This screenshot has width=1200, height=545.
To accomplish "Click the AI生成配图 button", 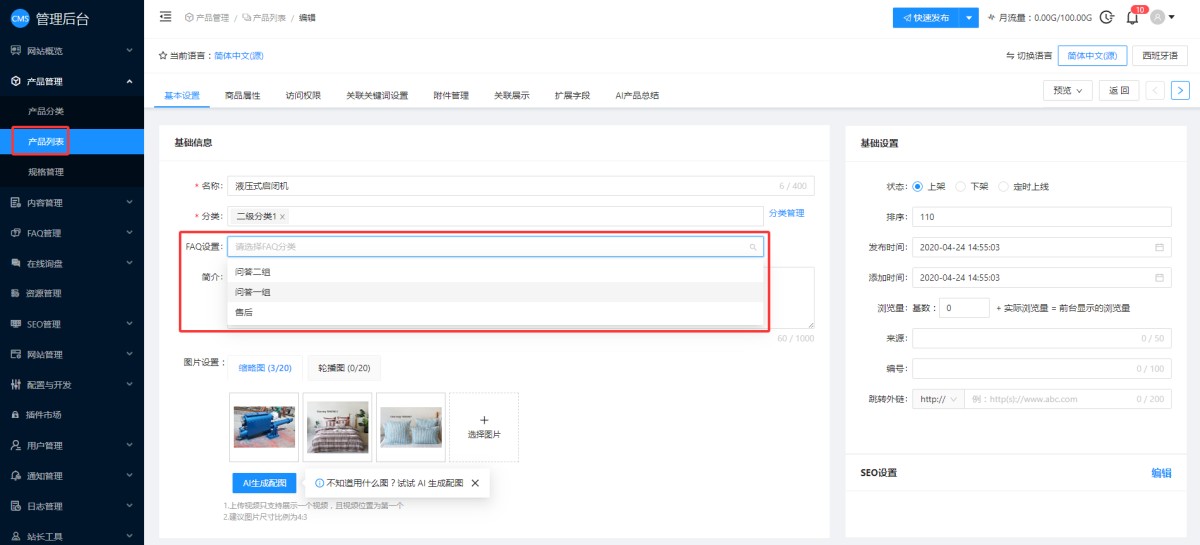I will (x=265, y=483).
